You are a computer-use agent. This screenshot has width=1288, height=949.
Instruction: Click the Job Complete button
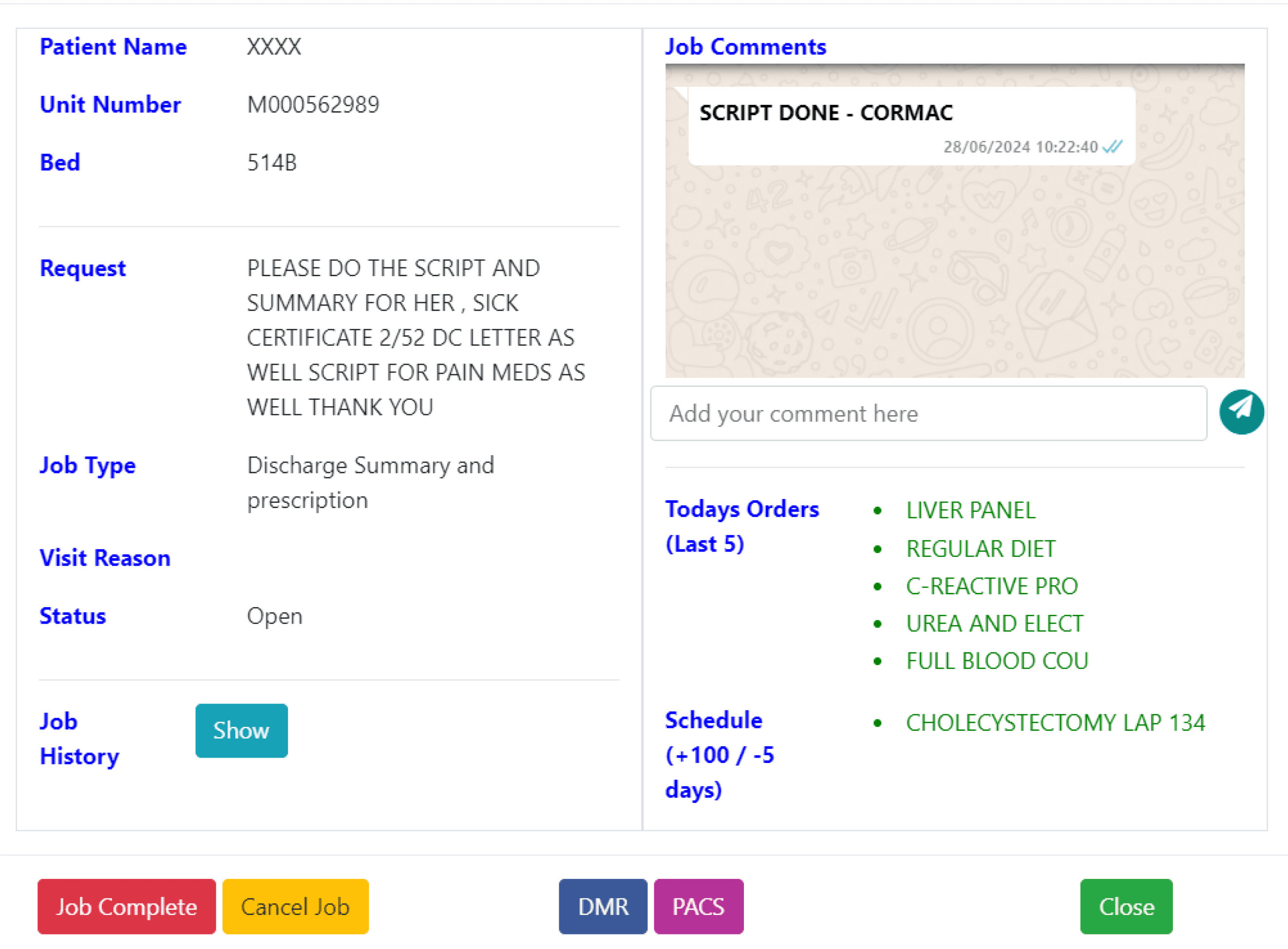click(x=126, y=906)
